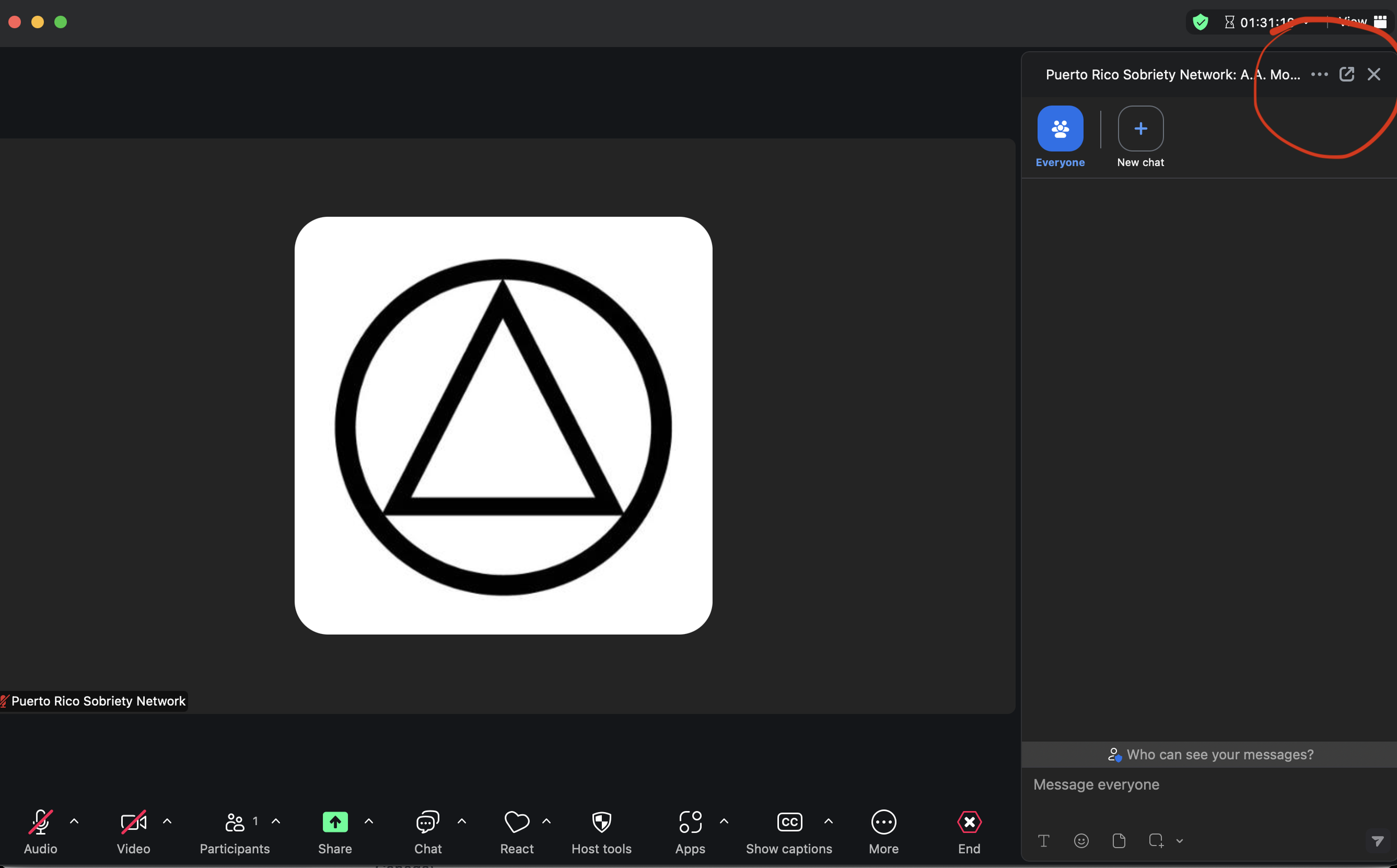Screen dimensions: 1397x868
Task: Toggle the Chat panel from toolbar
Action: [428, 822]
